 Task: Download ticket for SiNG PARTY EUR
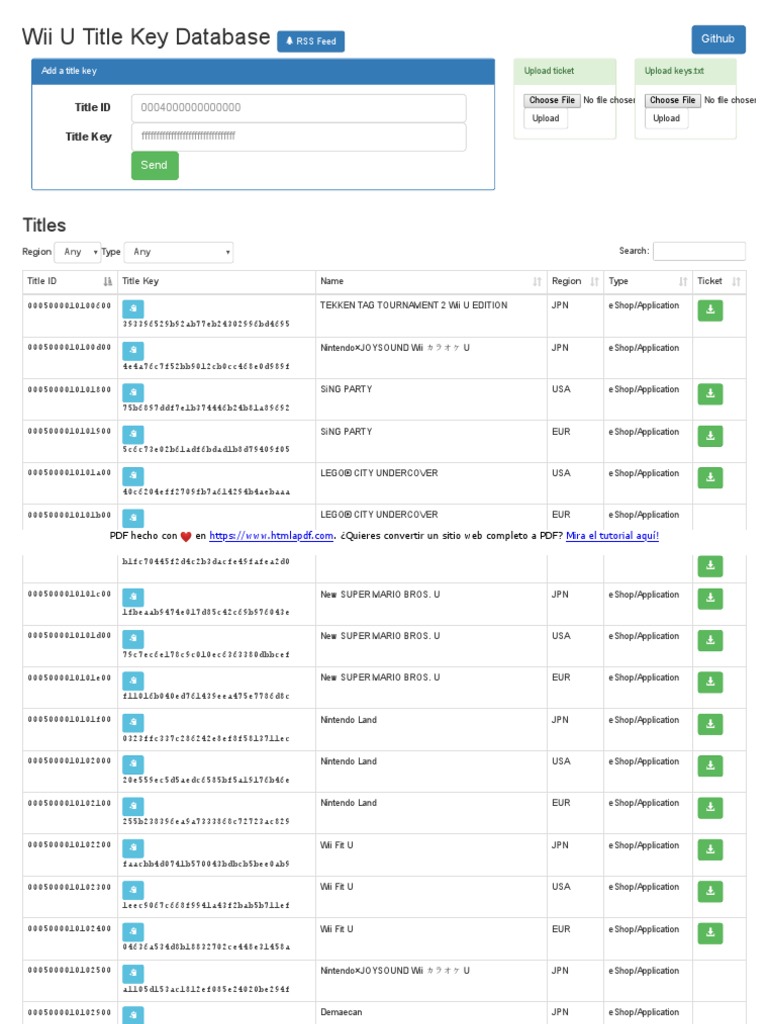point(710,436)
